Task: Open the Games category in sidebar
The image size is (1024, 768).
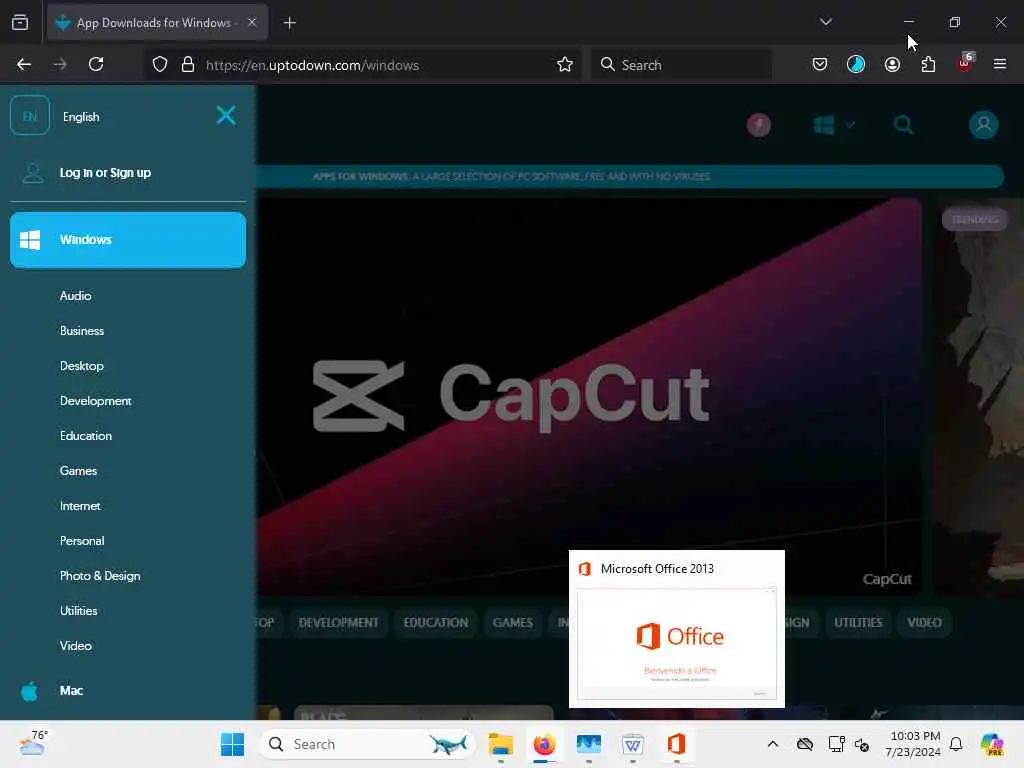Action: [78, 471]
